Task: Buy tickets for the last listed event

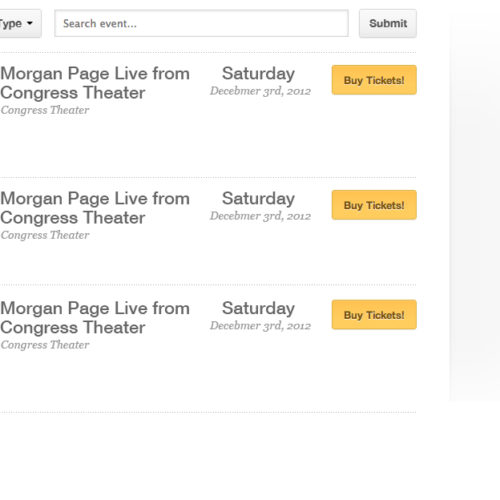Action: pos(374,315)
